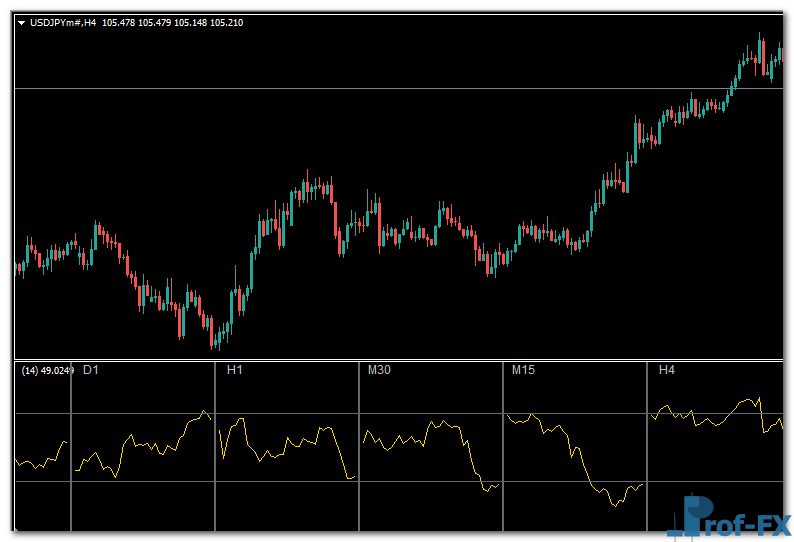
Task: Choose the M15 timeframe label
Action: [x=523, y=370]
